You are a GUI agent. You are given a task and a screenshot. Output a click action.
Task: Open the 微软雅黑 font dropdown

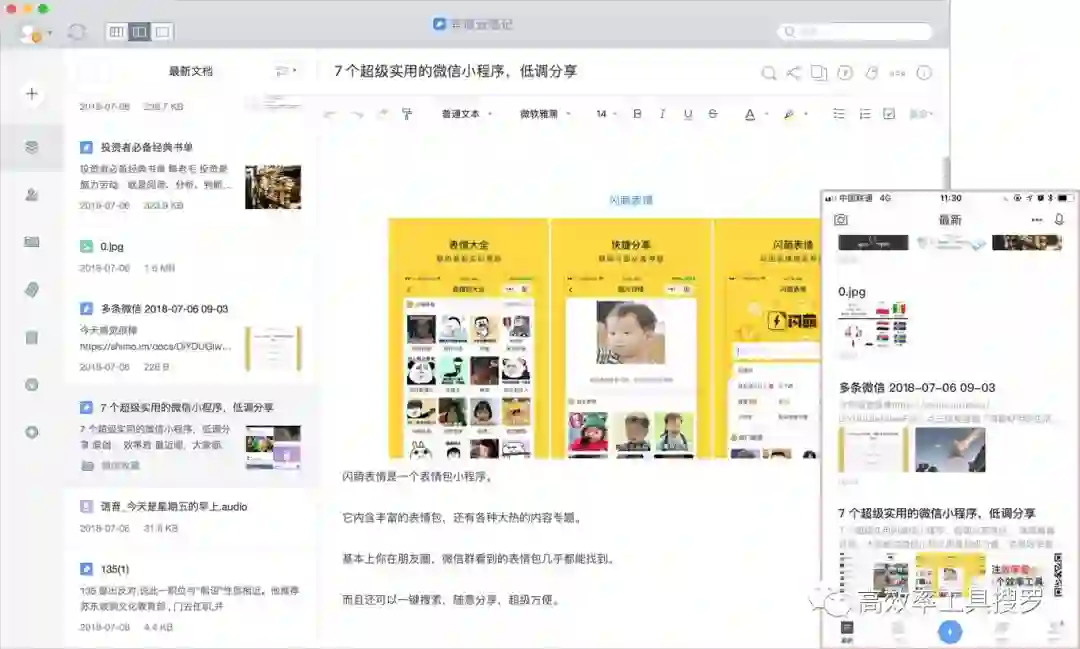coord(545,114)
